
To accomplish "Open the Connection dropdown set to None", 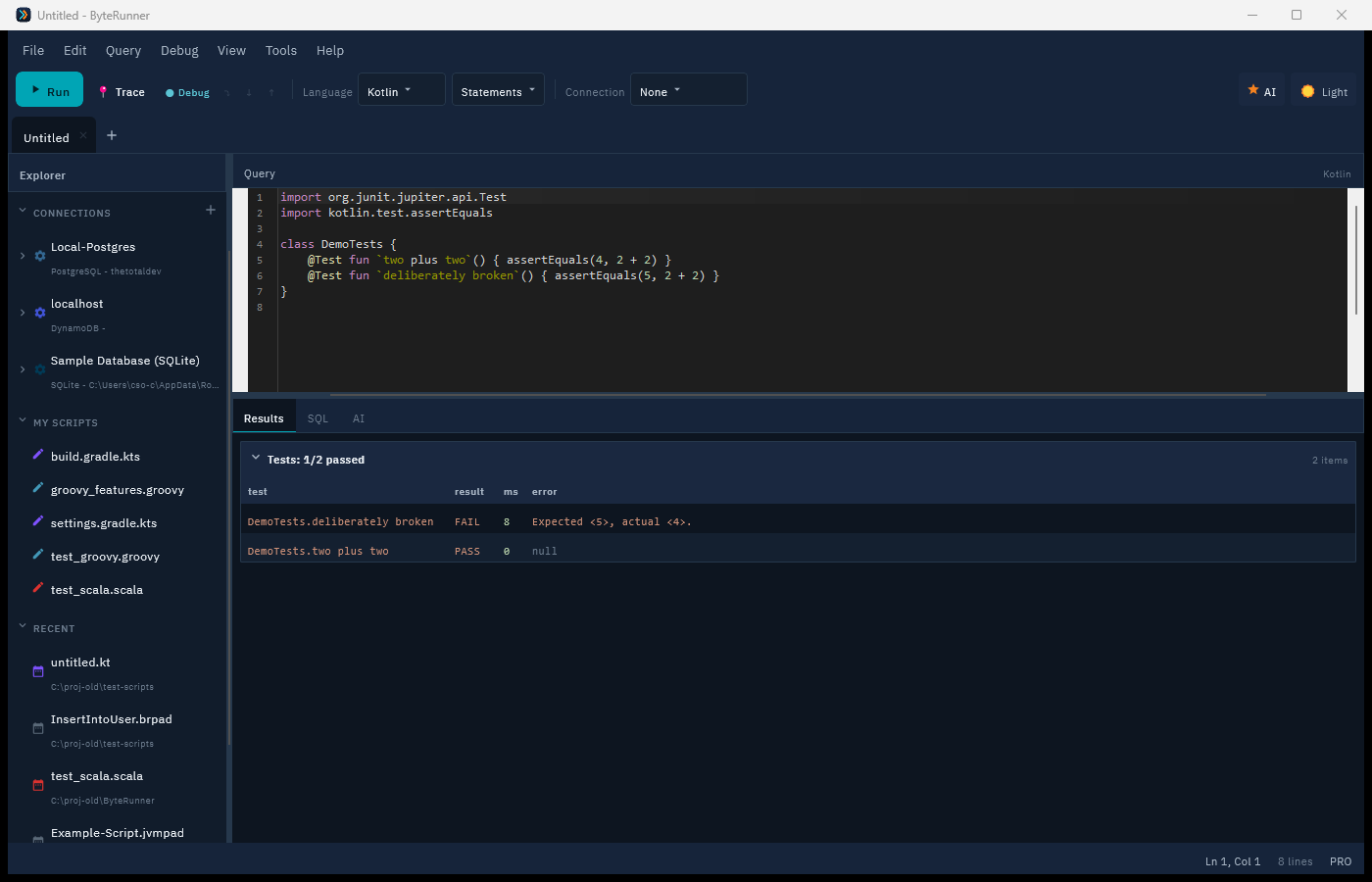I will 688,90.
